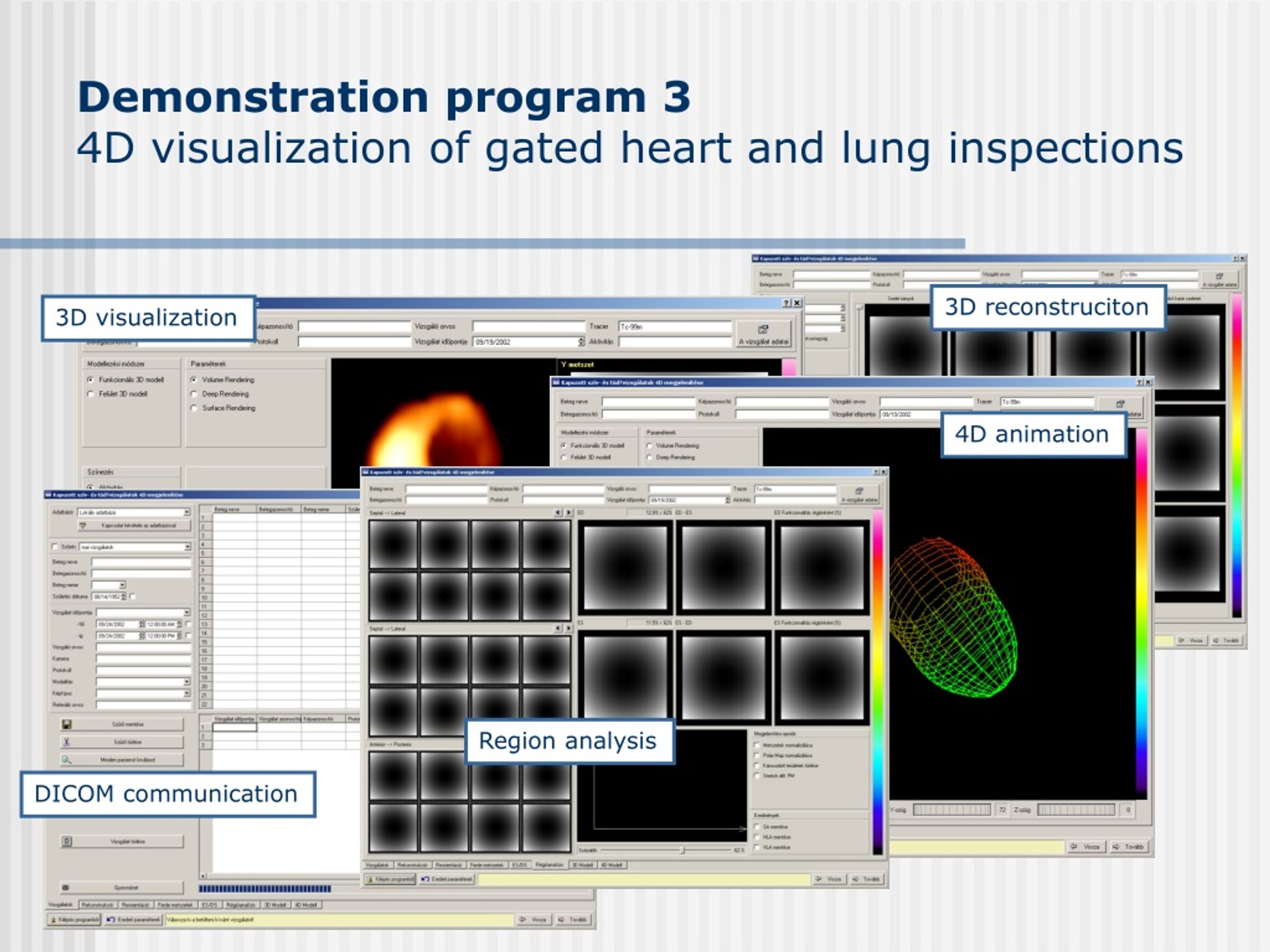Click previous arrow of top Septal-Lateral slice row

tap(558, 512)
